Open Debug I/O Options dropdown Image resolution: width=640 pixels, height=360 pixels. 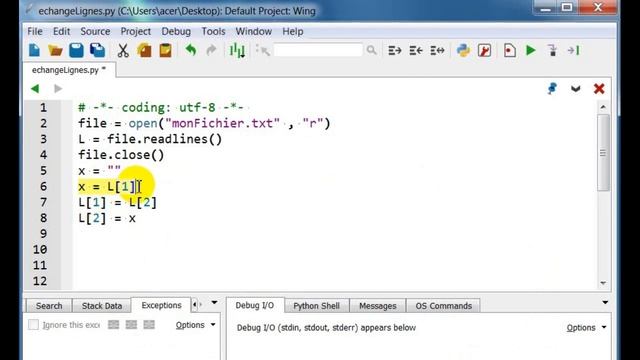[586, 327]
